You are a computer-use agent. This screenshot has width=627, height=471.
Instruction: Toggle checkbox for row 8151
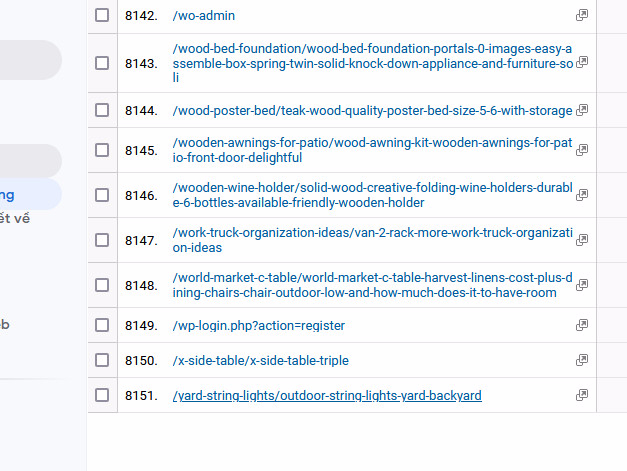coord(102,395)
